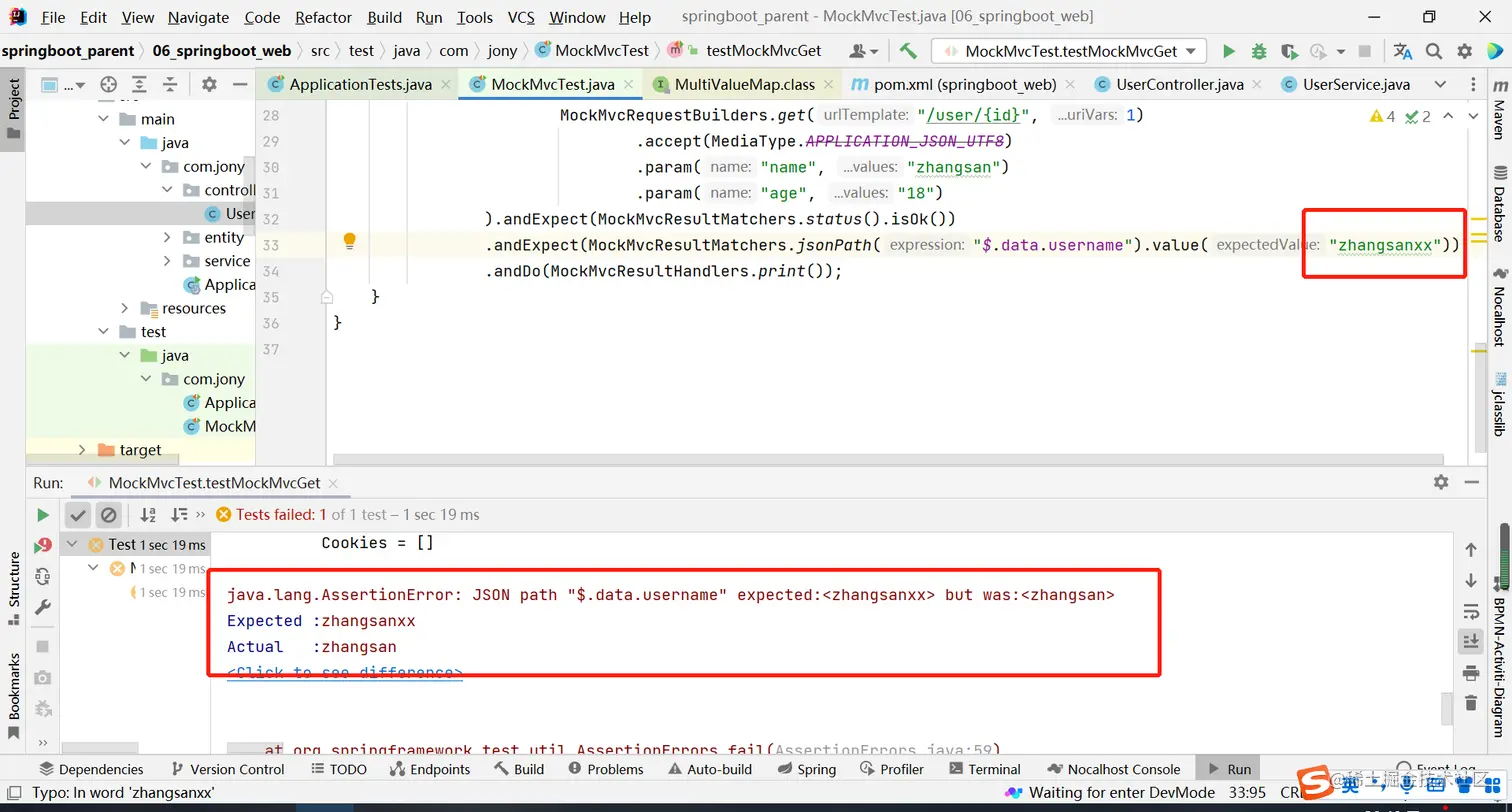This screenshot has width=1512, height=812.
Task: Switch to UserController.java tab
Action: 1180,85
